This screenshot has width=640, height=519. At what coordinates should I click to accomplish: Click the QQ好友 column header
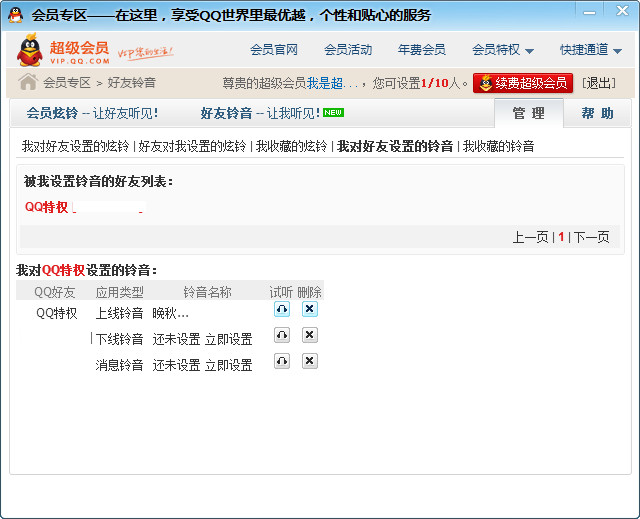point(55,292)
